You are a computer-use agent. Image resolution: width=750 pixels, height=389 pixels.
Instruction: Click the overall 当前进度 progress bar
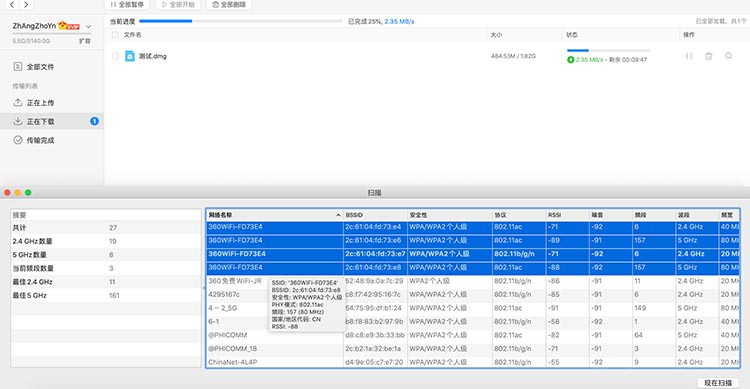click(241, 21)
